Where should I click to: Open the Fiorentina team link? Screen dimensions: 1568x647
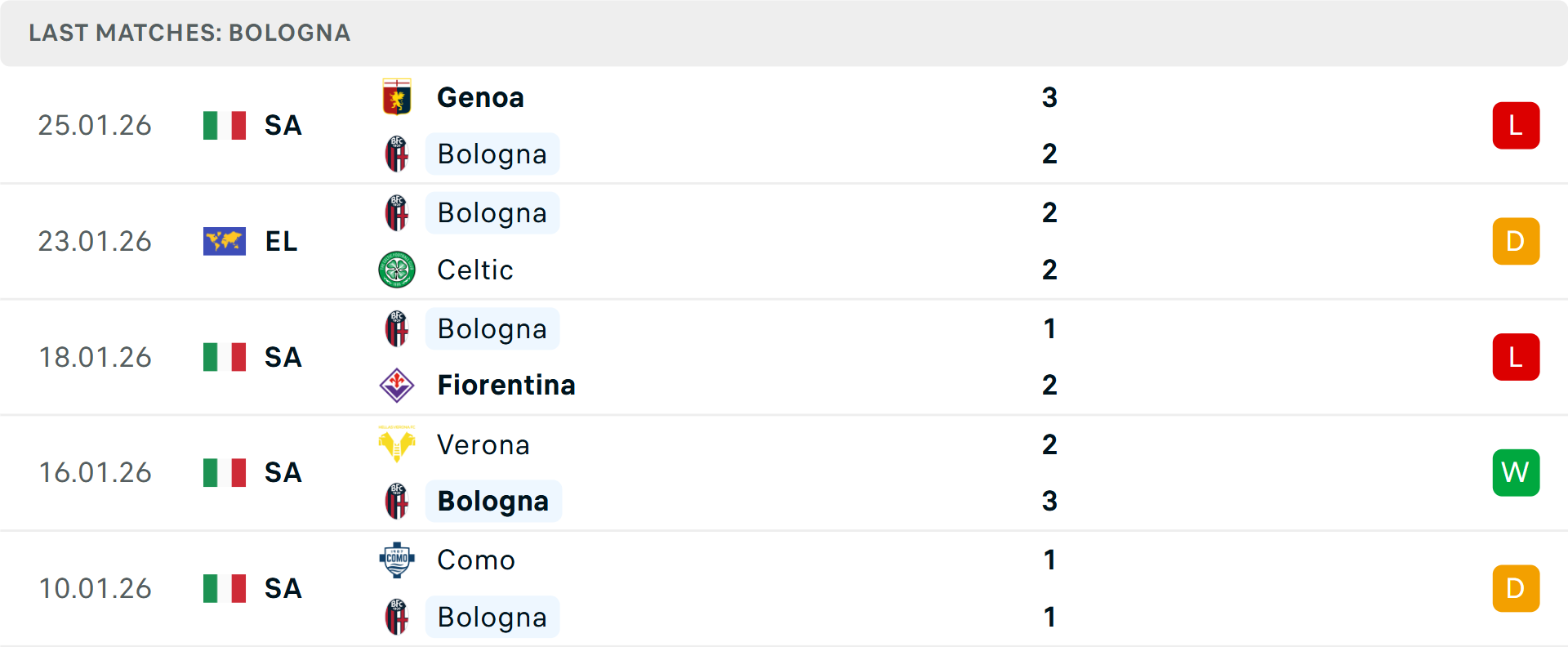click(506, 385)
